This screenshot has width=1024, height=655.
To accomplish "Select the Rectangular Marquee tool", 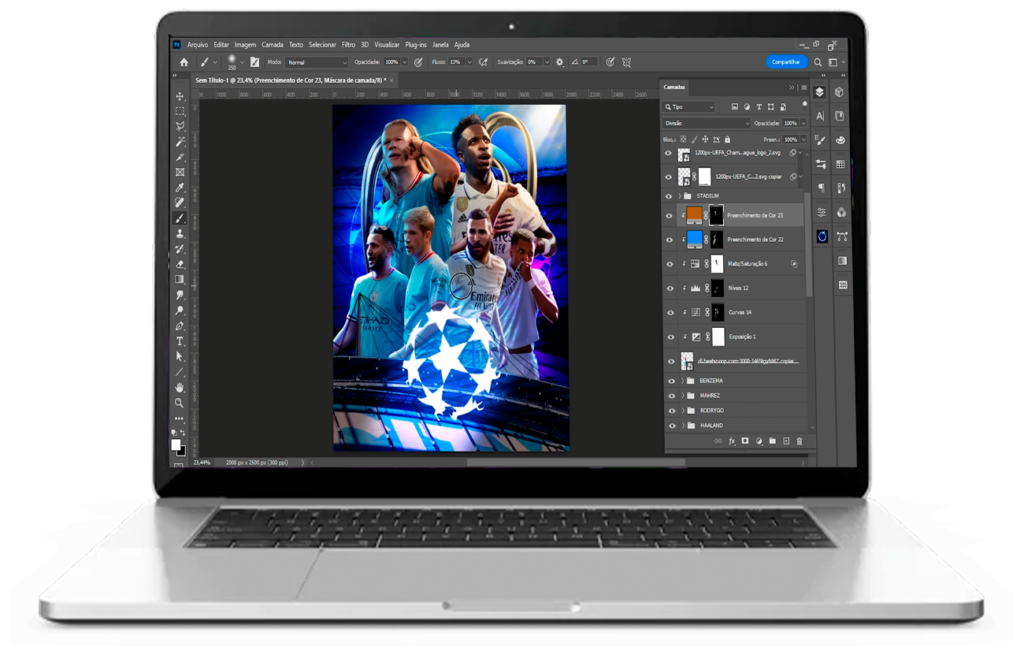I will [180, 112].
